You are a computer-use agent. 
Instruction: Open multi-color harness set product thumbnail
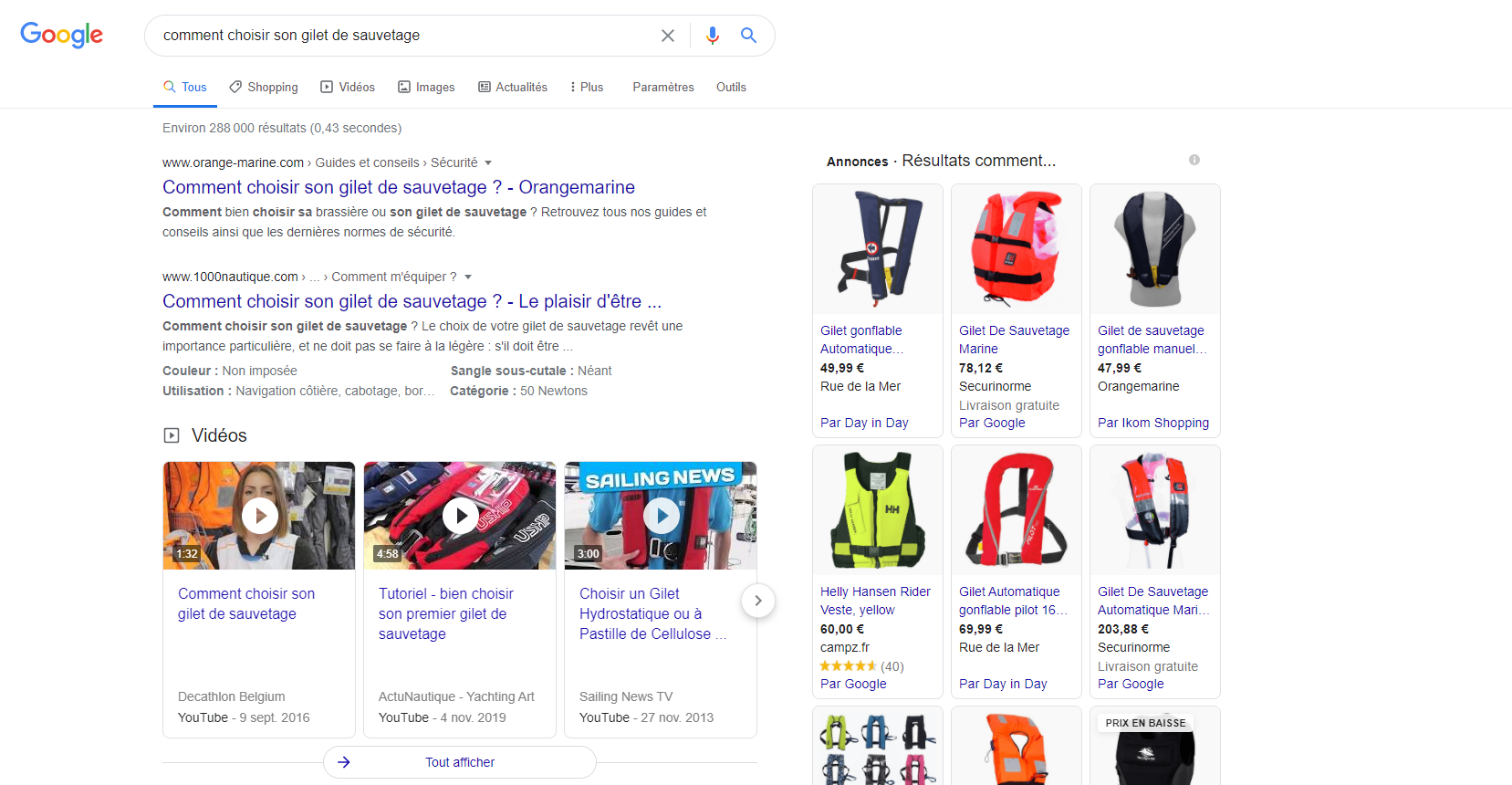pos(878,746)
